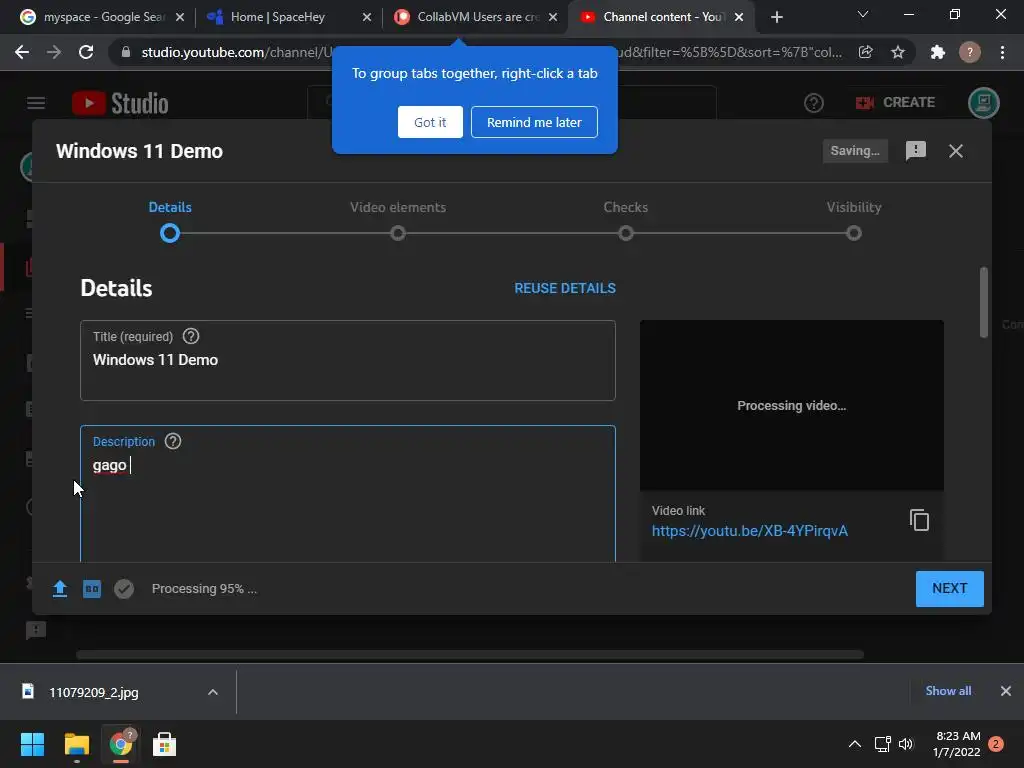Switch to the Home | SpaceHey tab
Screen dimensions: 1024x768
278,17
